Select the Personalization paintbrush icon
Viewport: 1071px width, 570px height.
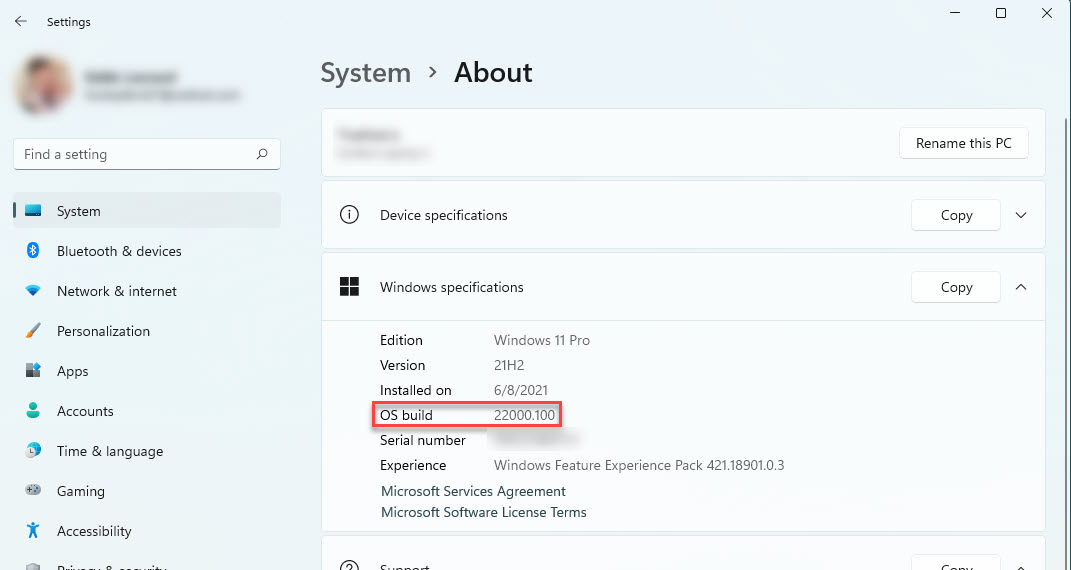[33, 331]
